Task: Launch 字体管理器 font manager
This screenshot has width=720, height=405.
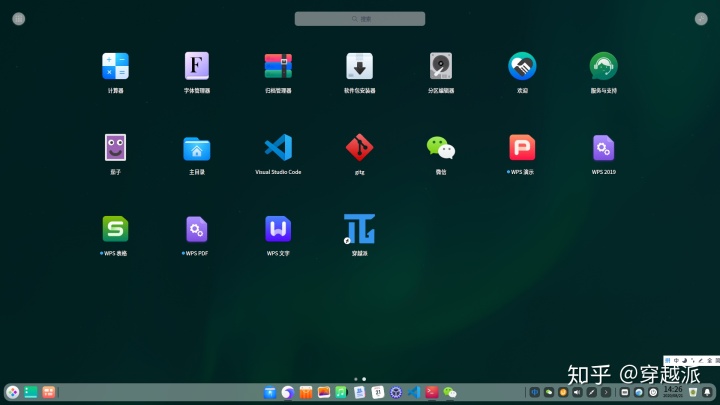Action: (x=197, y=66)
